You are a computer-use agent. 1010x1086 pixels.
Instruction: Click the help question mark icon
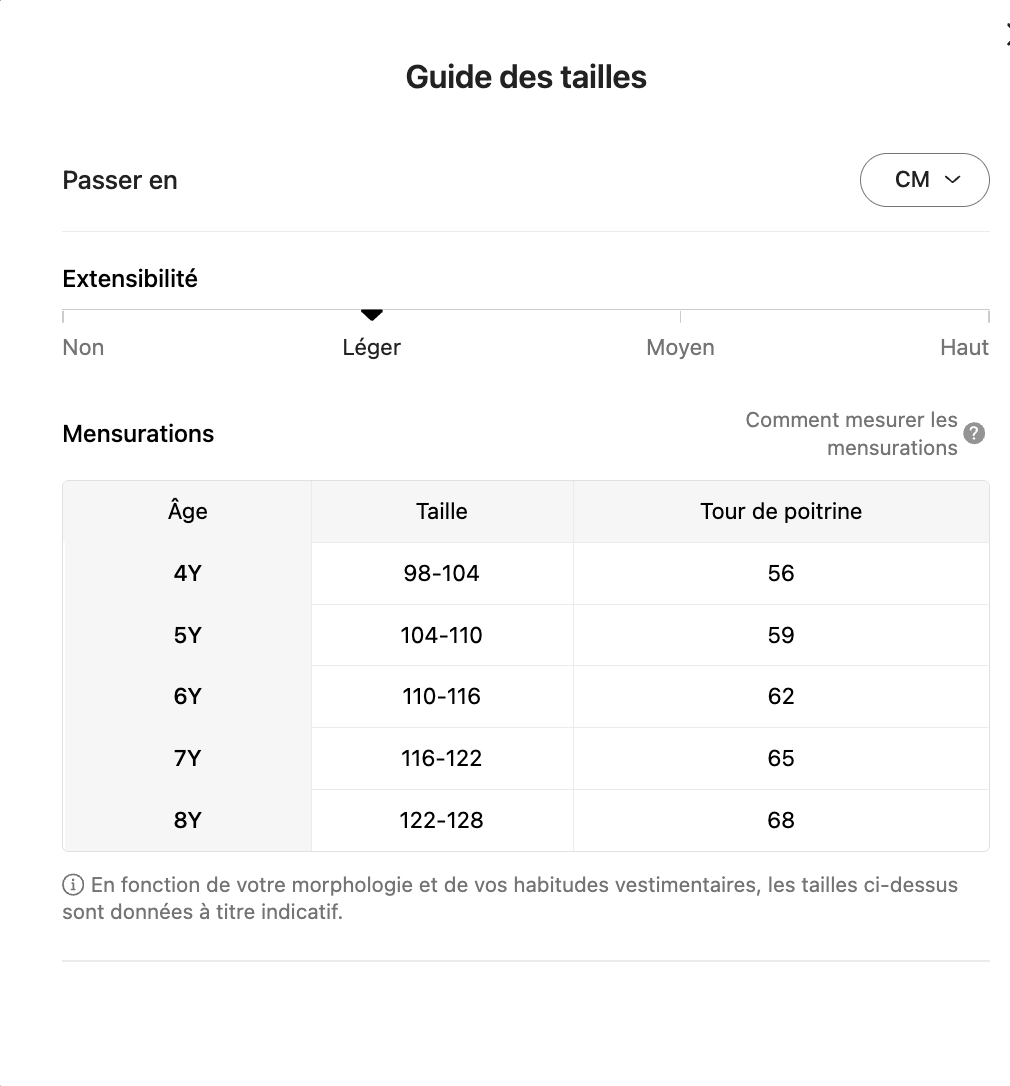974,434
